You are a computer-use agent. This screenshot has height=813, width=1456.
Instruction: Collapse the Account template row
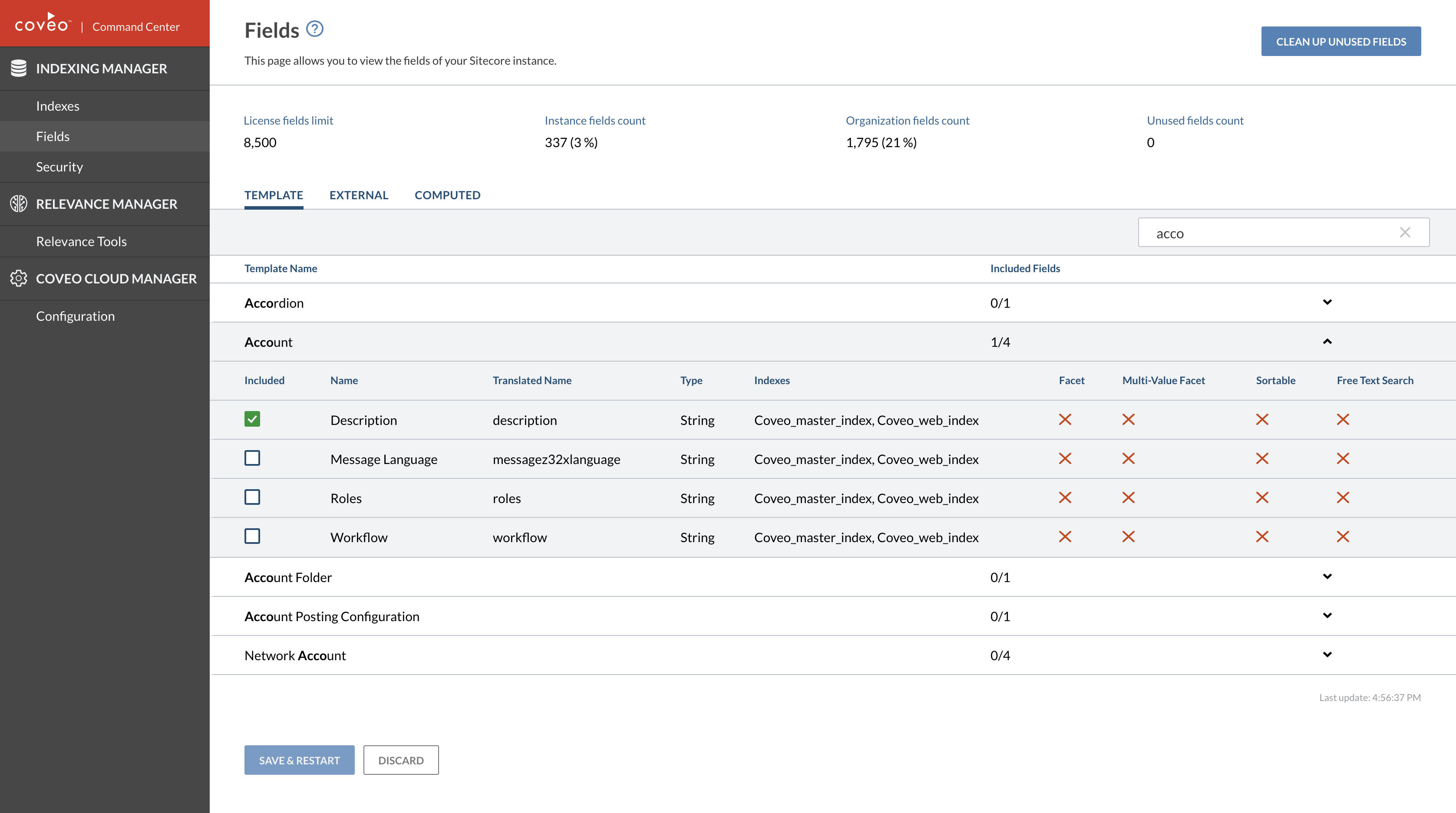(x=1327, y=342)
